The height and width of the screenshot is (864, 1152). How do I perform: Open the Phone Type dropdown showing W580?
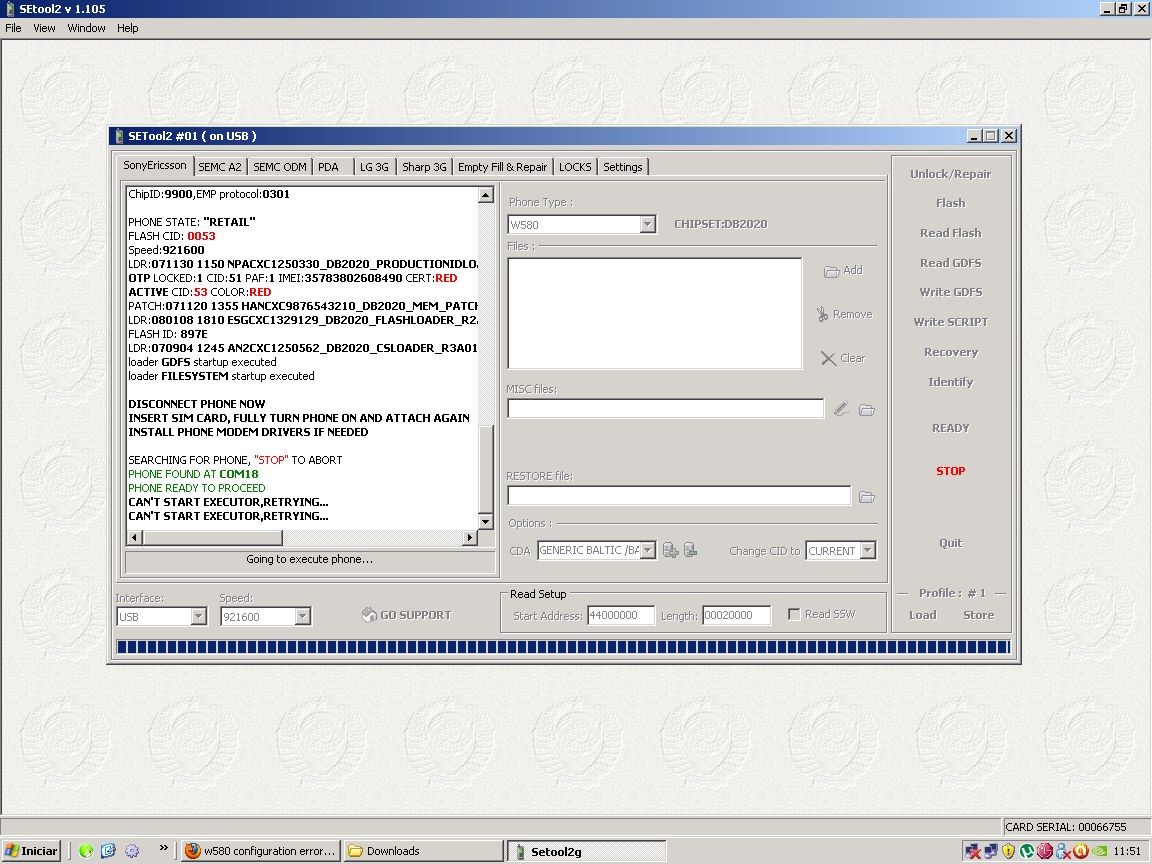coord(647,224)
